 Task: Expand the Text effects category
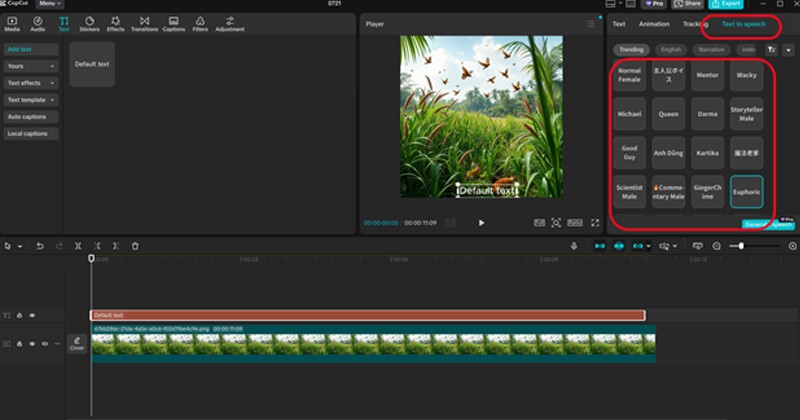pyautogui.click(x=31, y=83)
